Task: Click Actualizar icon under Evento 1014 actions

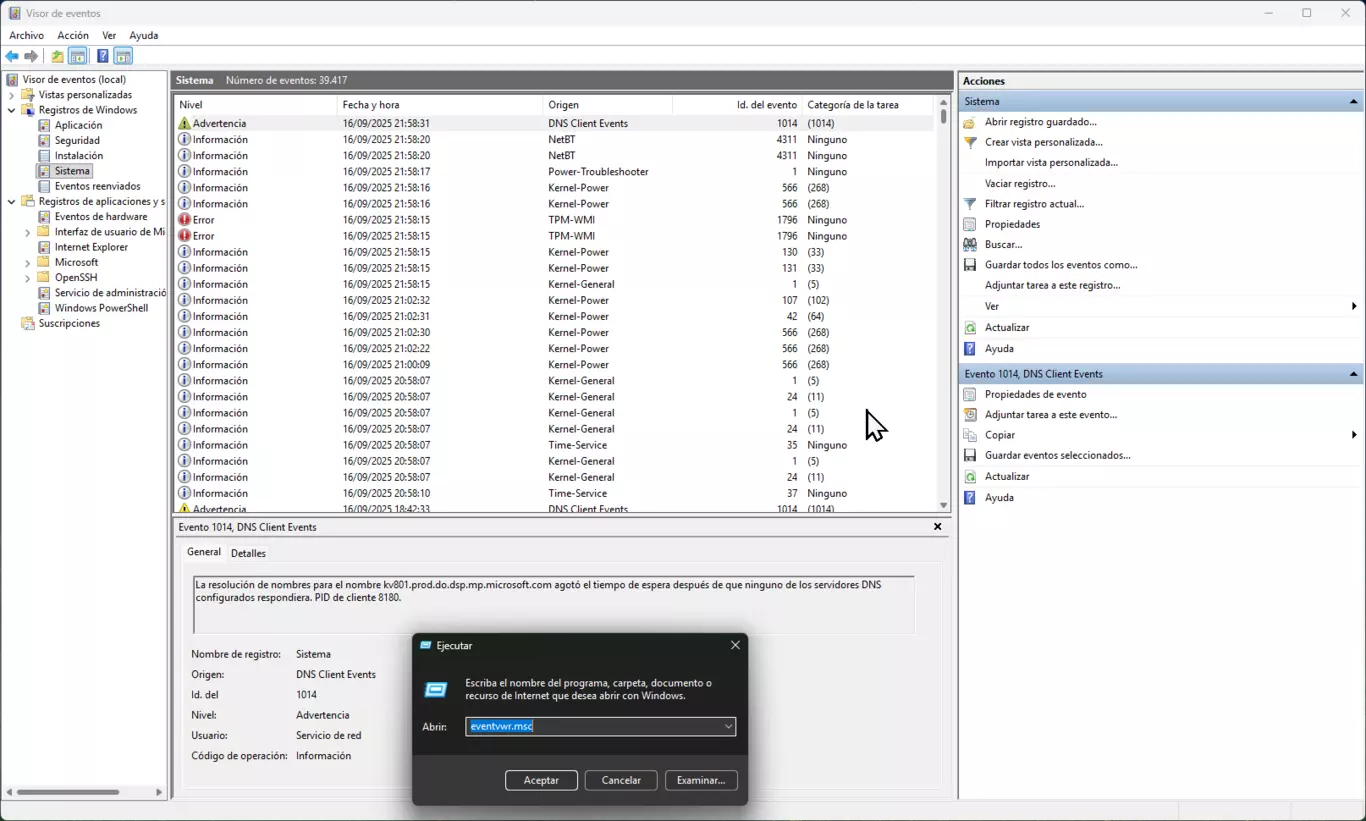Action: 969,476
